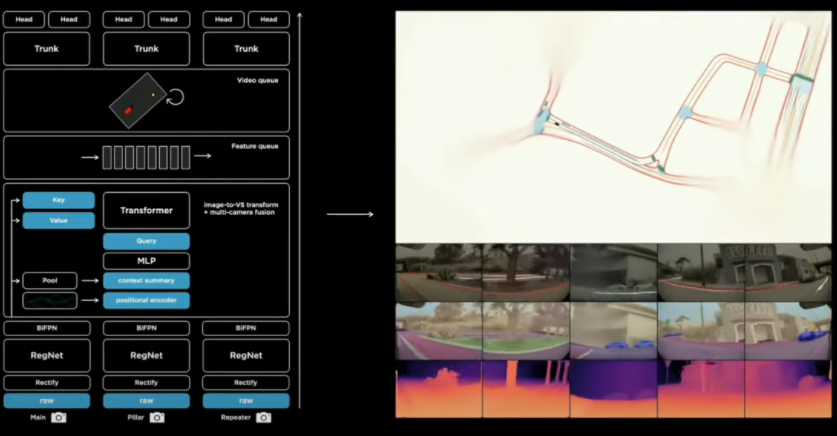Select the positional encoder block
This screenshot has height=436, width=837.
pos(146,300)
